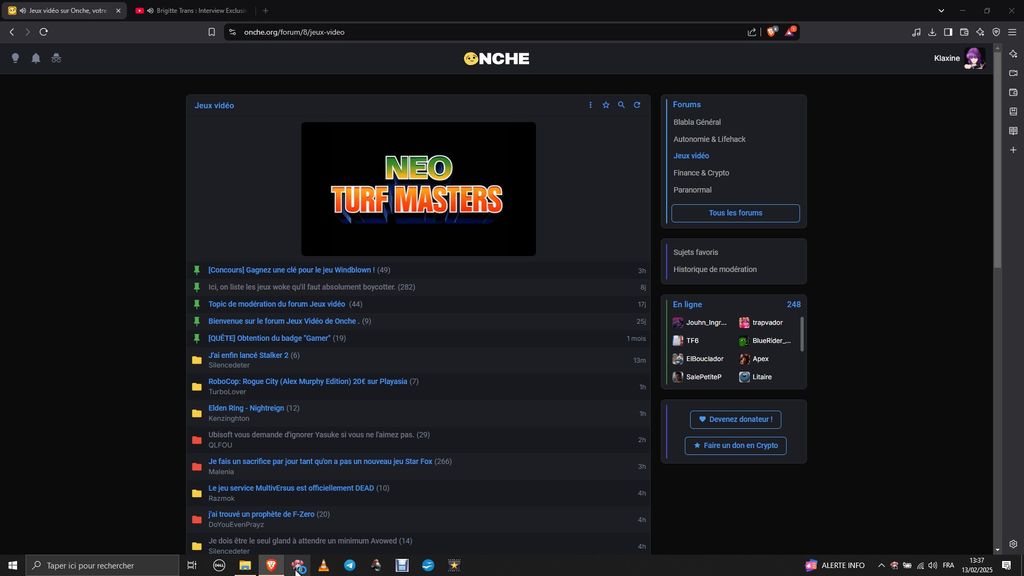Viewport: 1024px width, 576px height.
Task: Click author name Silencedeter under Stalker 2
Action: (x=229, y=365)
